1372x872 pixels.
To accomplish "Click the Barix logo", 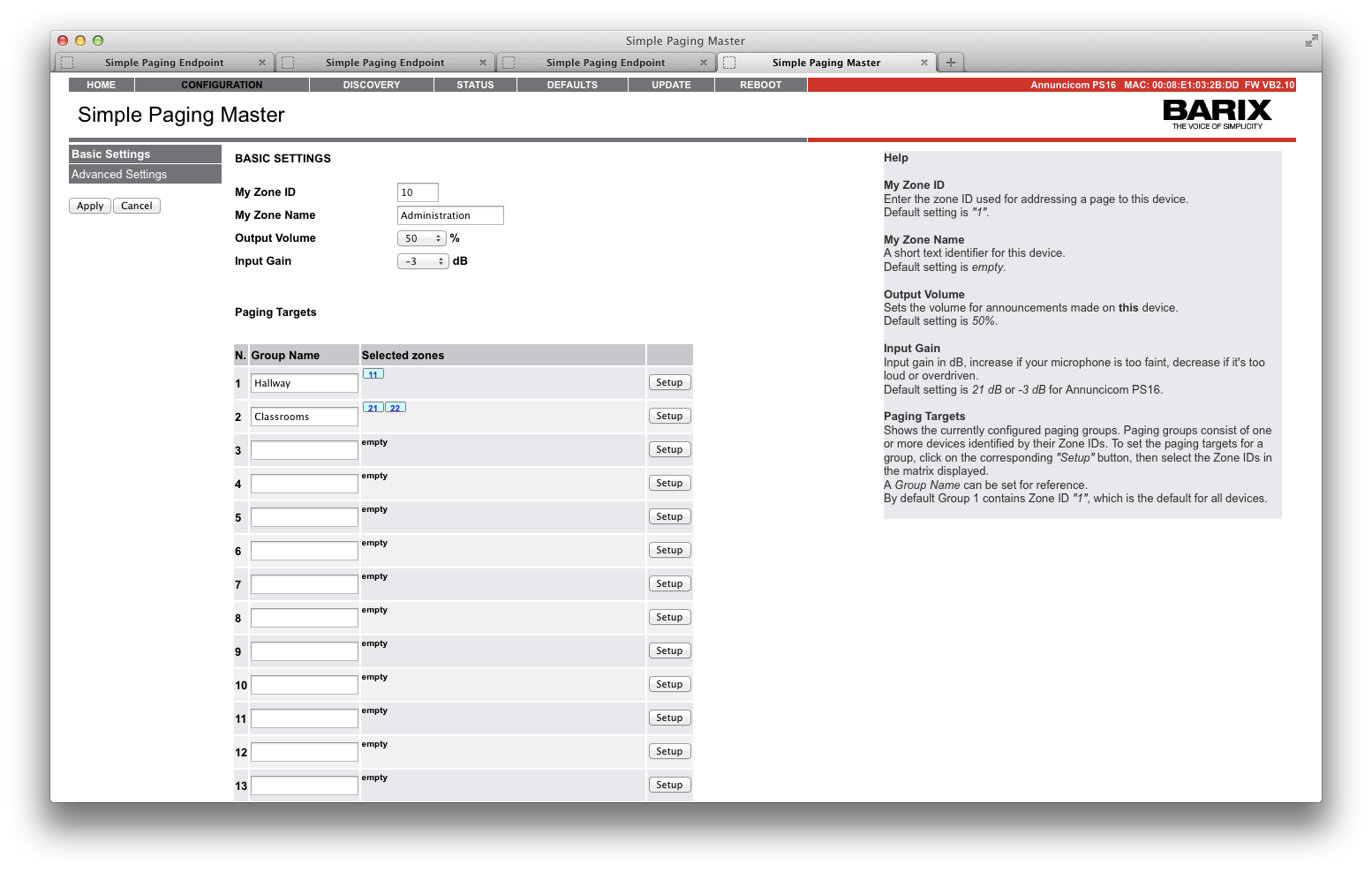I will 1217,114.
